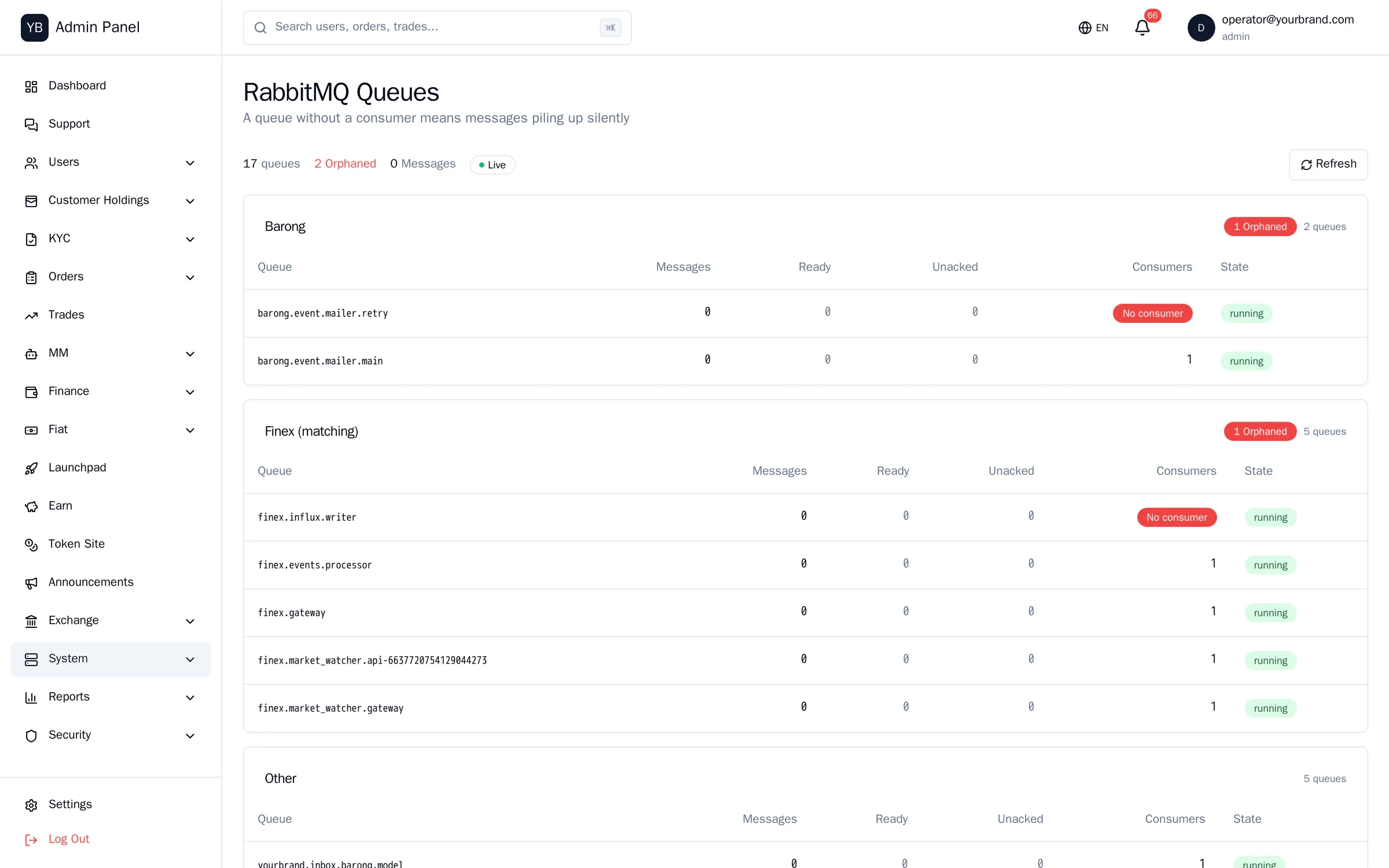
Task: Click running state of barong.event.mailer.main
Action: pyautogui.click(x=1246, y=361)
